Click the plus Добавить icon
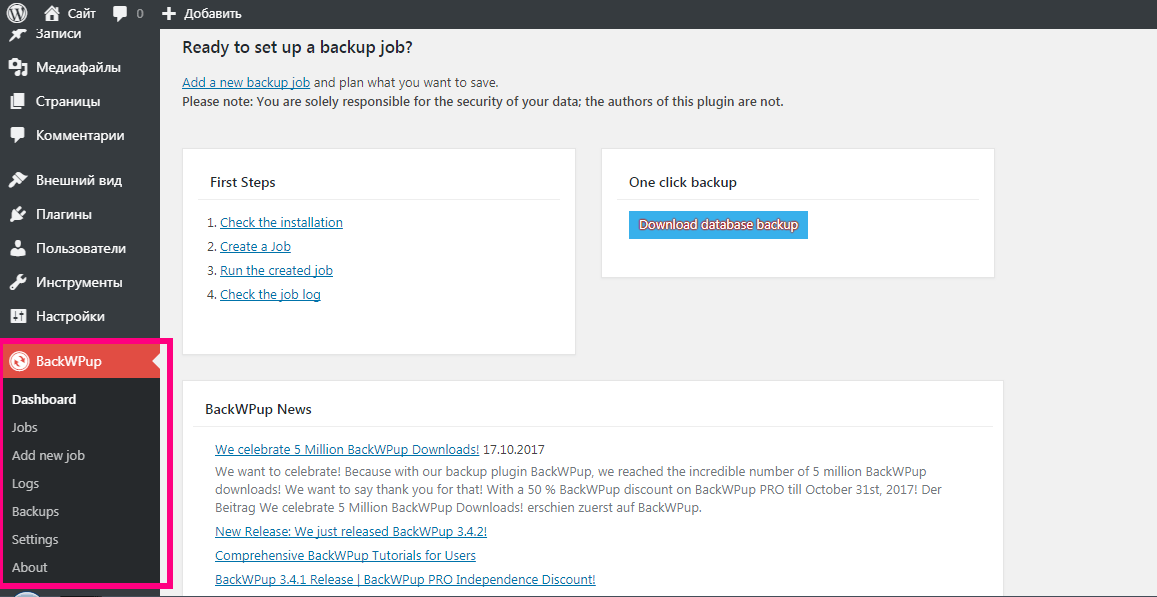1157x597 pixels. (169, 14)
